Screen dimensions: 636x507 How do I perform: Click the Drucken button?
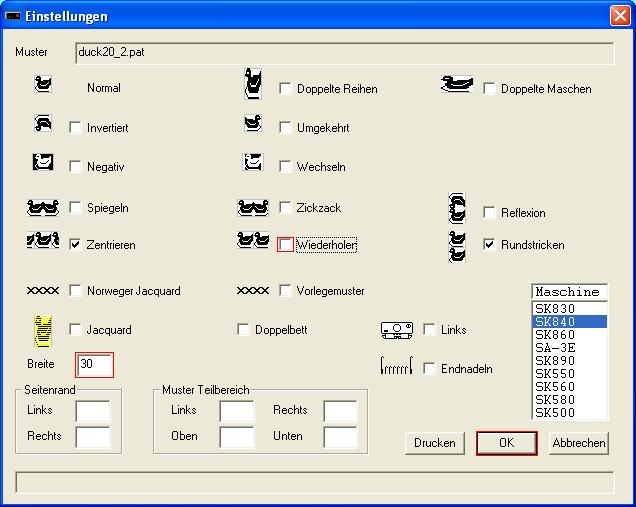(435, 443)
